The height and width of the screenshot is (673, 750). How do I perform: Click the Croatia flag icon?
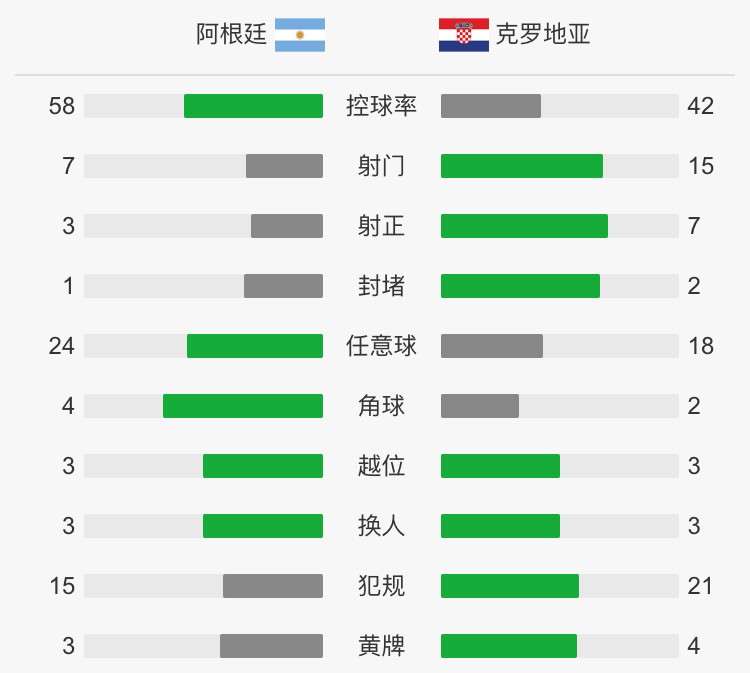pos(464,35)
